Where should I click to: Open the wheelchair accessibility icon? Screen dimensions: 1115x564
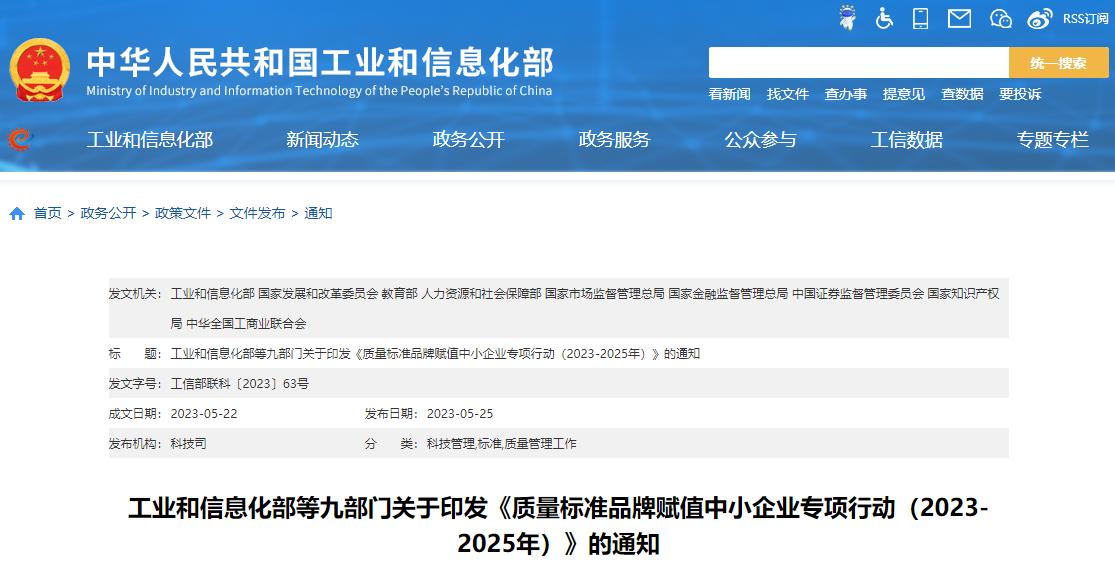(x=884, y=18)
